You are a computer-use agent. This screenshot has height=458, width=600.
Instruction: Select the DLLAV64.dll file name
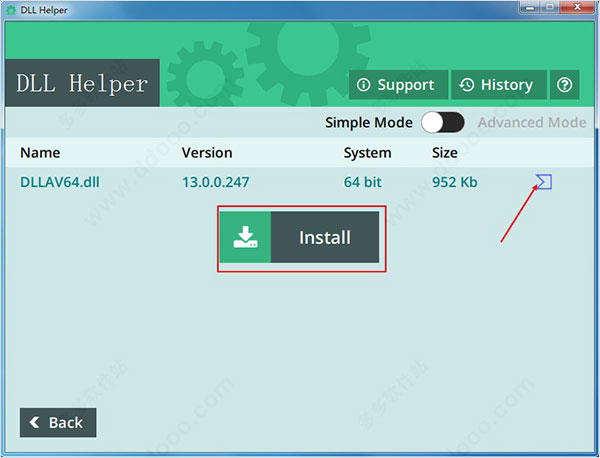pos(60,182)
